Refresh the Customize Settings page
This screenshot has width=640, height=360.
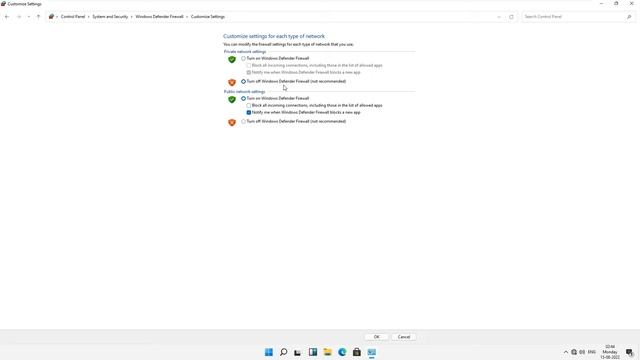coord(511,17)
